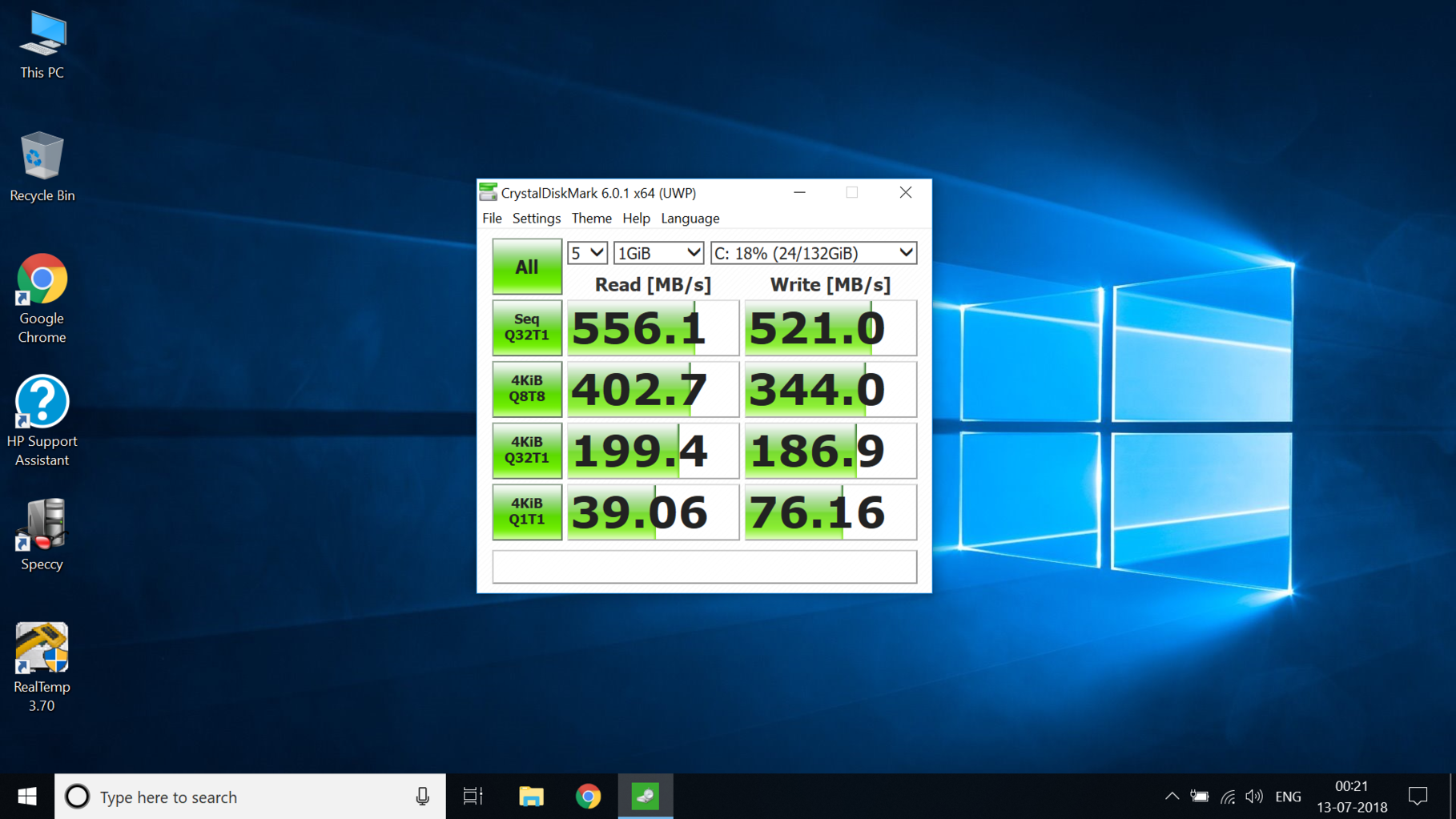Image resolution: width=1456 pixels, height=819 pixels.
Task: Expand the drive selection dropdown showing C:
Action: coord(814,253)
